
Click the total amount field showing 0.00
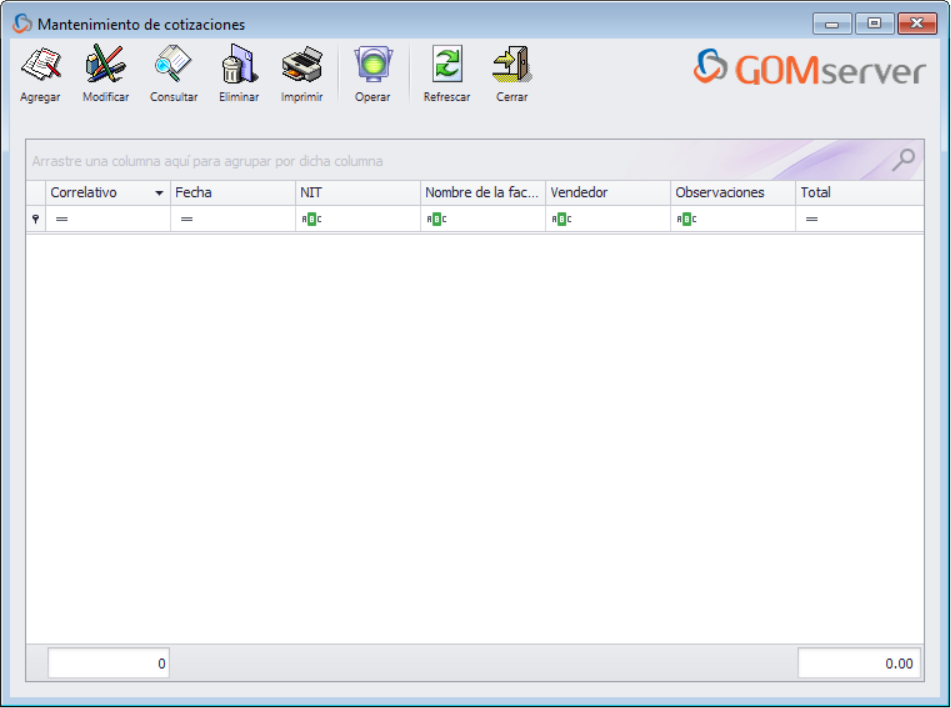point(858,662)
